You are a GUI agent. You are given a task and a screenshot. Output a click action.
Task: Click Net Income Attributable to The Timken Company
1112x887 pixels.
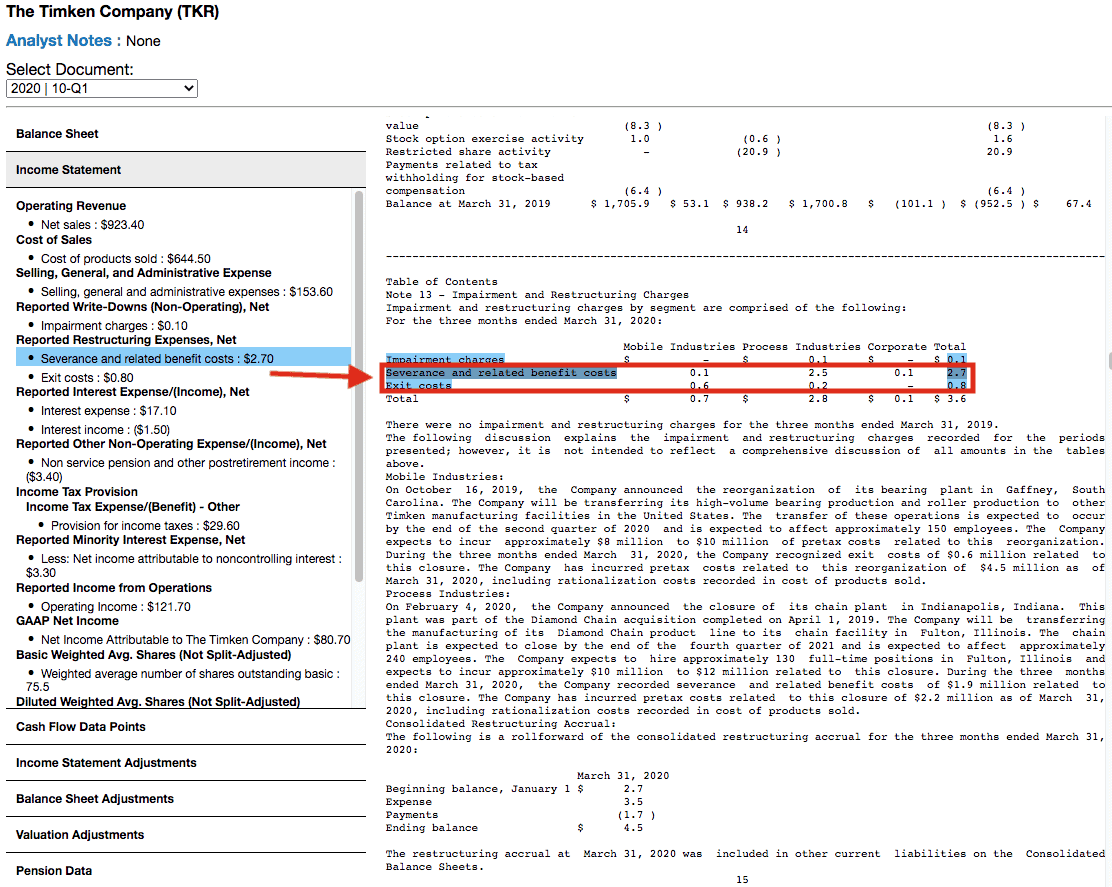coord(195,640)
